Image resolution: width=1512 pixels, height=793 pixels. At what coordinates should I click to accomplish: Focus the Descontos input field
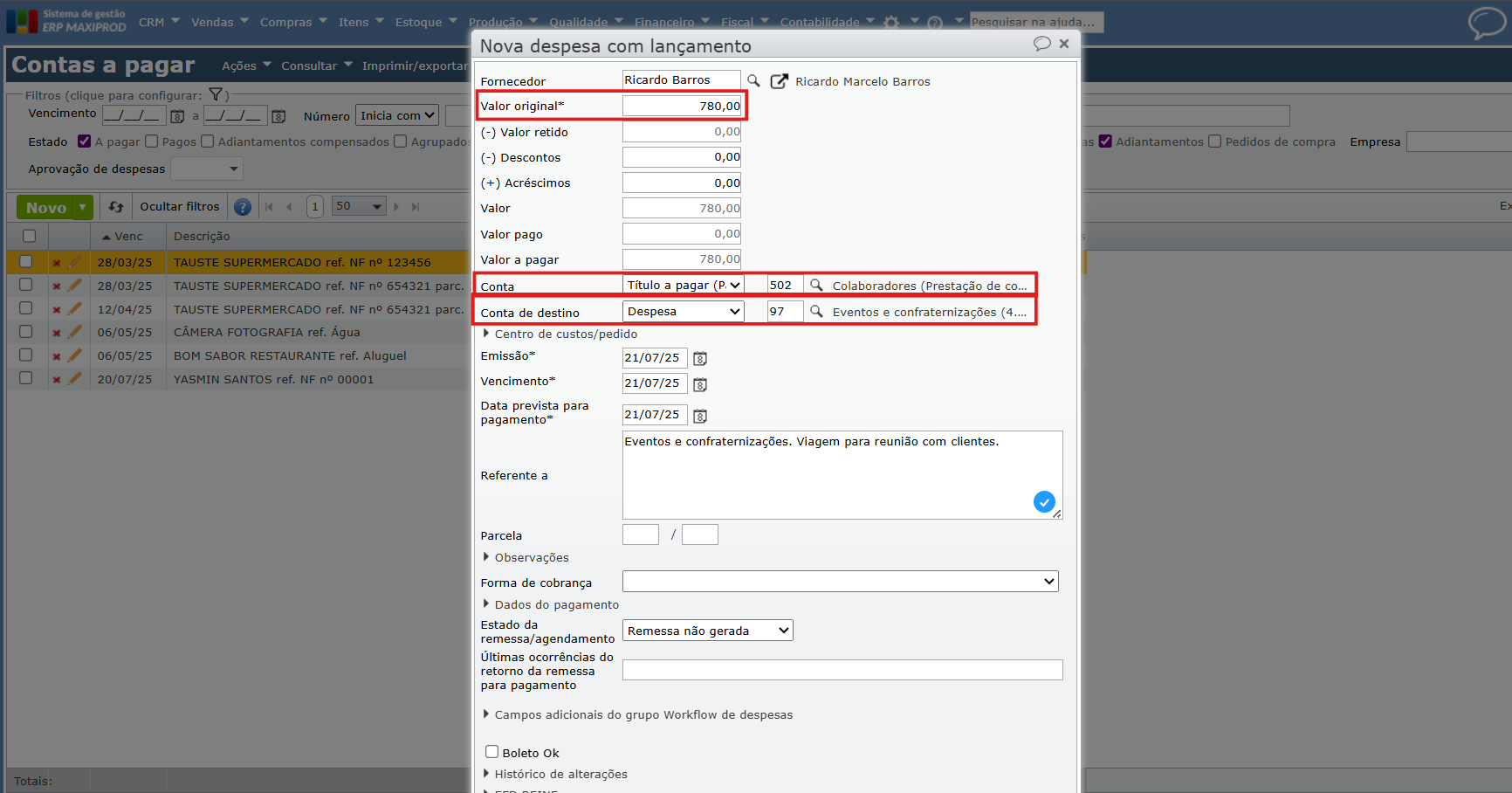point(682,157)
